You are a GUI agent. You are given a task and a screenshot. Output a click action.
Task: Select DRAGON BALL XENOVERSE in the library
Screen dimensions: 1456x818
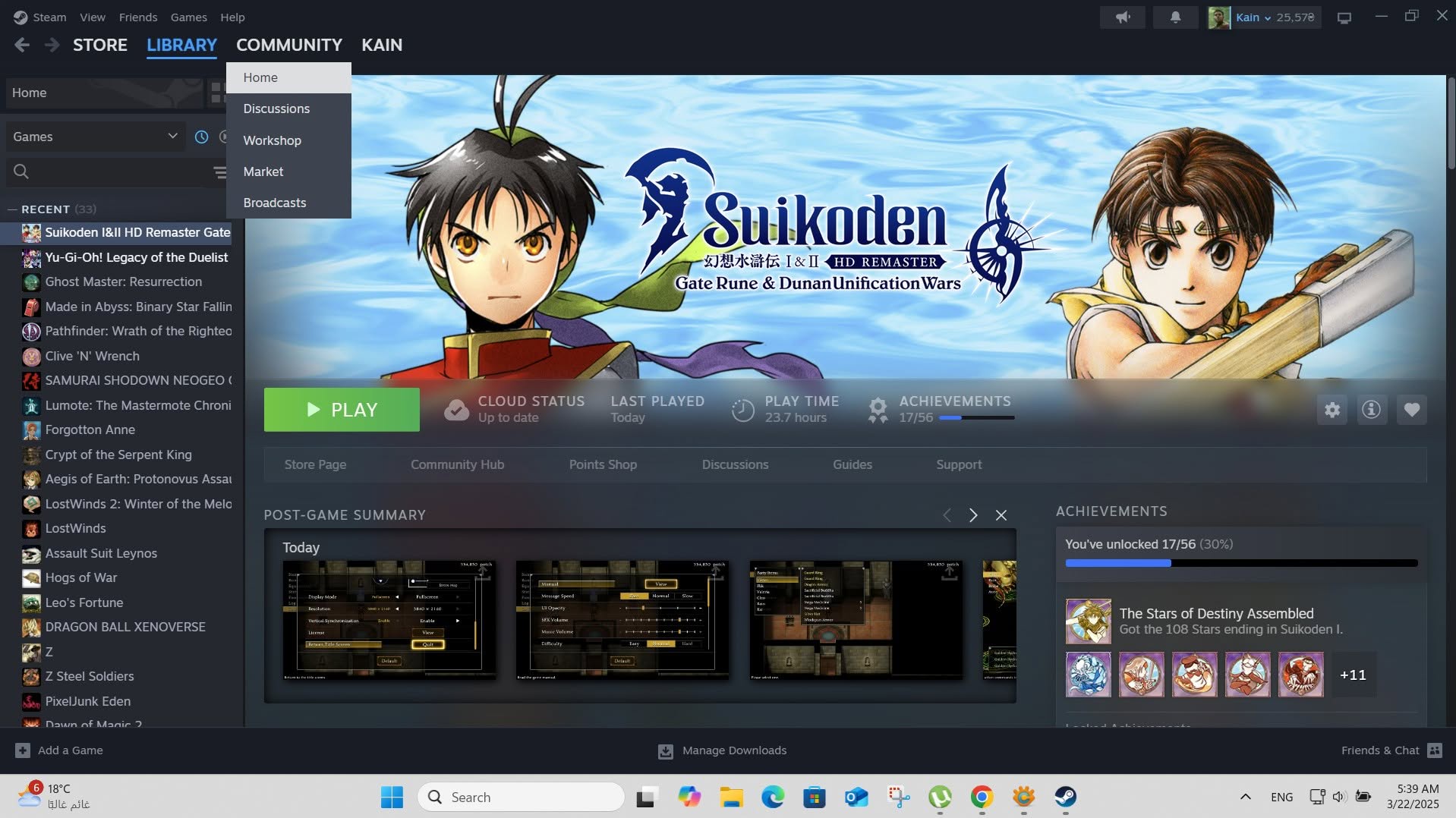(125, 627)
